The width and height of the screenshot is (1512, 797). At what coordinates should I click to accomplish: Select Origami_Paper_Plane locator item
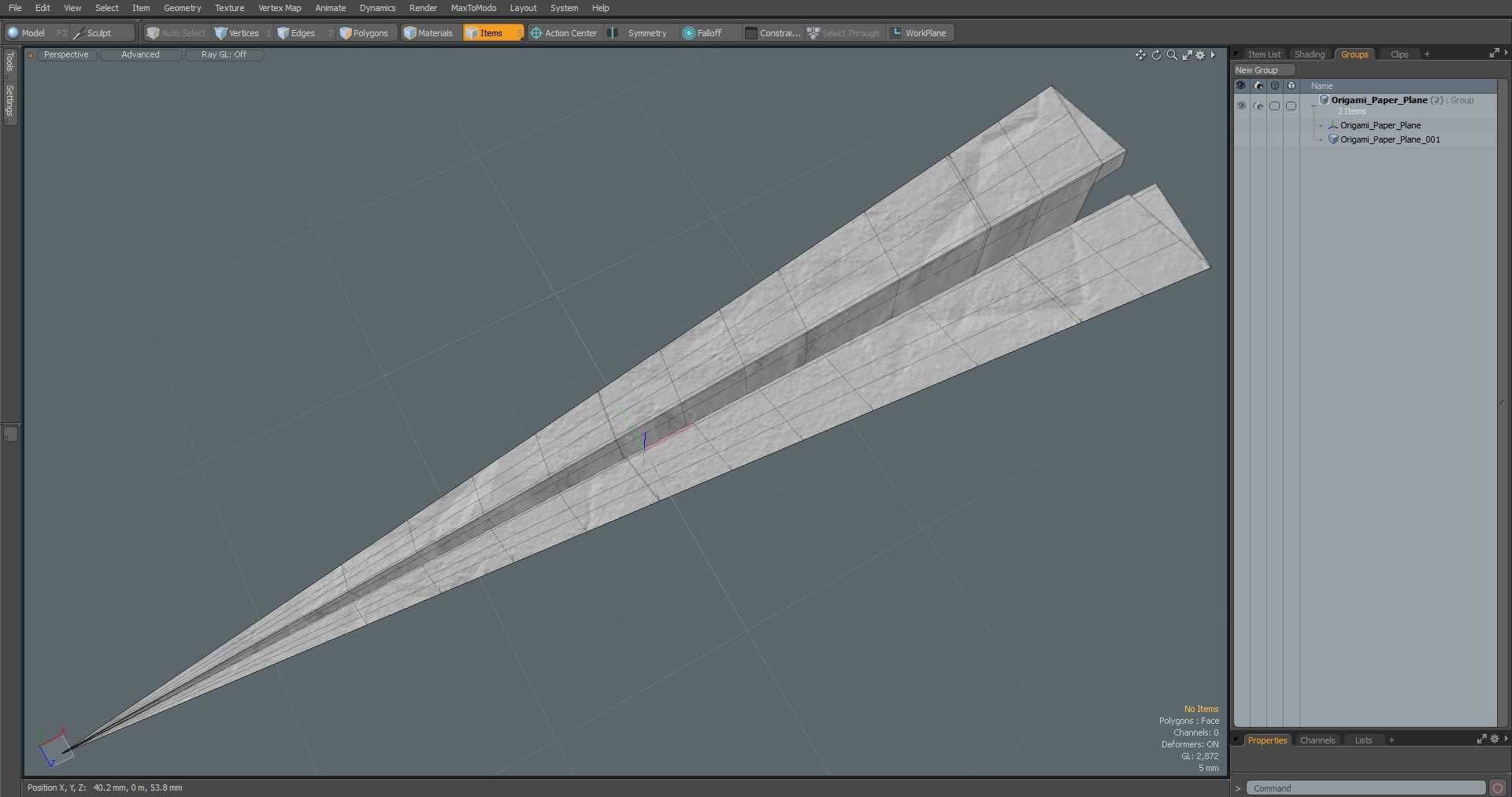click(x=1380, y=125)
